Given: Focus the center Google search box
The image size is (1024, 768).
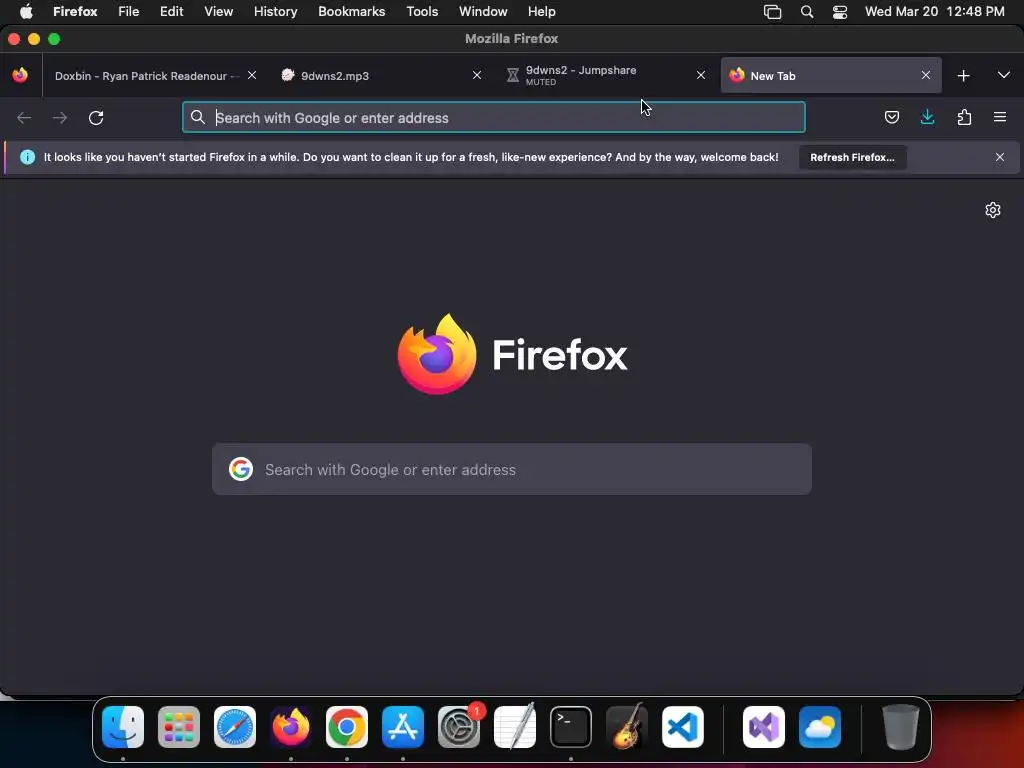Looking at the screenshot, I should click(x=512, y=469).
